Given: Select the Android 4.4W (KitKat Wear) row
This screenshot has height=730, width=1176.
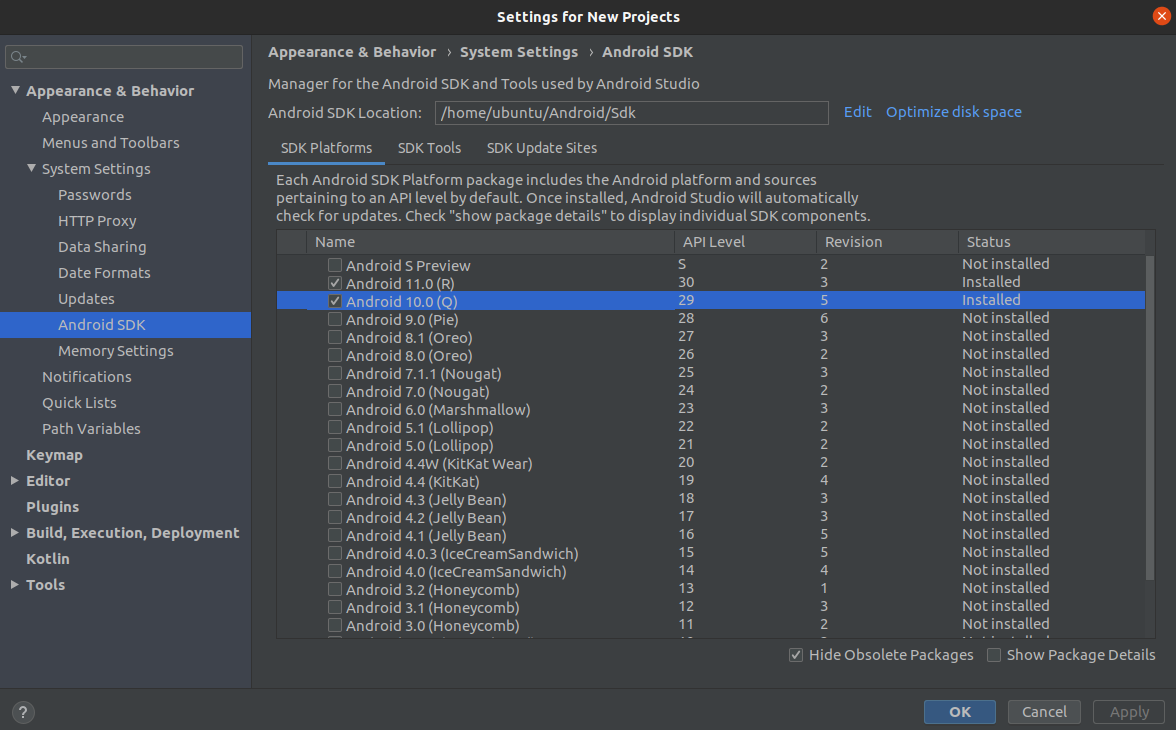Looking at the screenshot, I should pos(711,463).
